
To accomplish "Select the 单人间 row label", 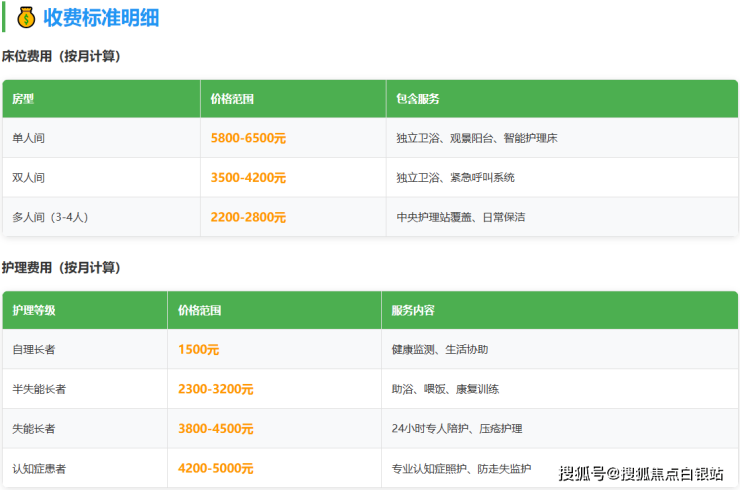I will [28, 138].
